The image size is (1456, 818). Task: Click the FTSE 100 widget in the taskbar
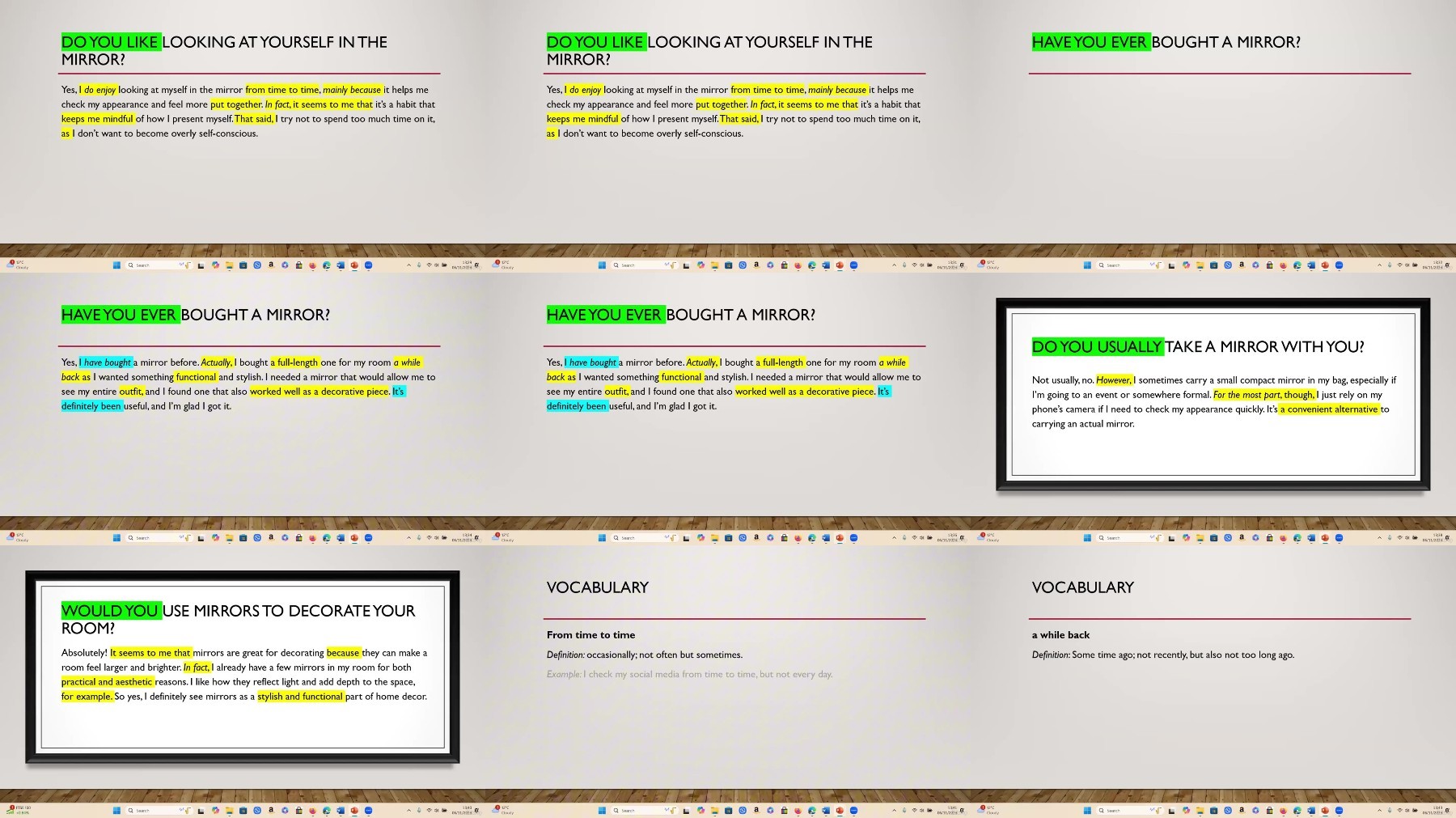pyautogui.click(x=19, y=810)
